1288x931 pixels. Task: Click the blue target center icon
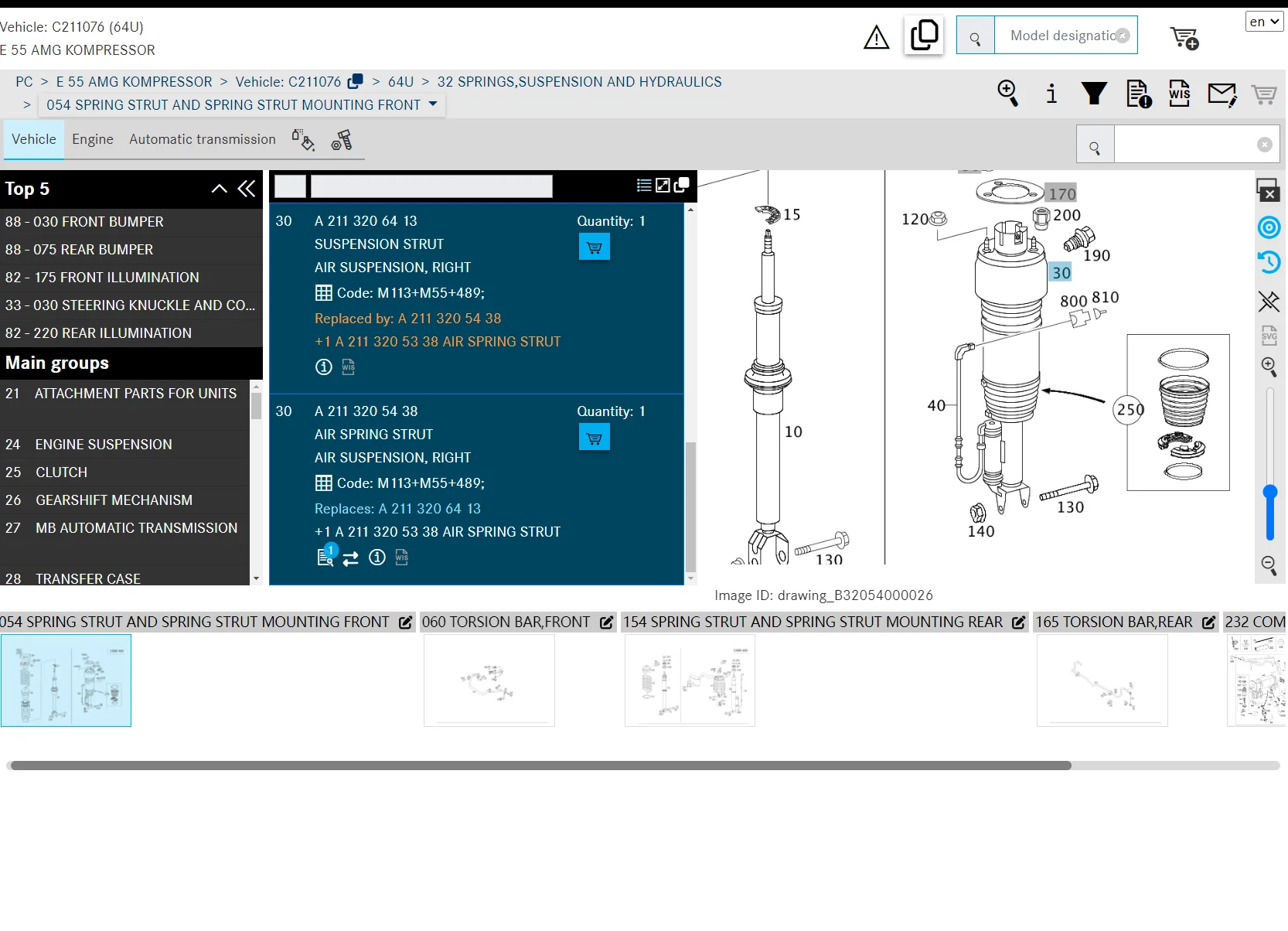(1269, 227)
